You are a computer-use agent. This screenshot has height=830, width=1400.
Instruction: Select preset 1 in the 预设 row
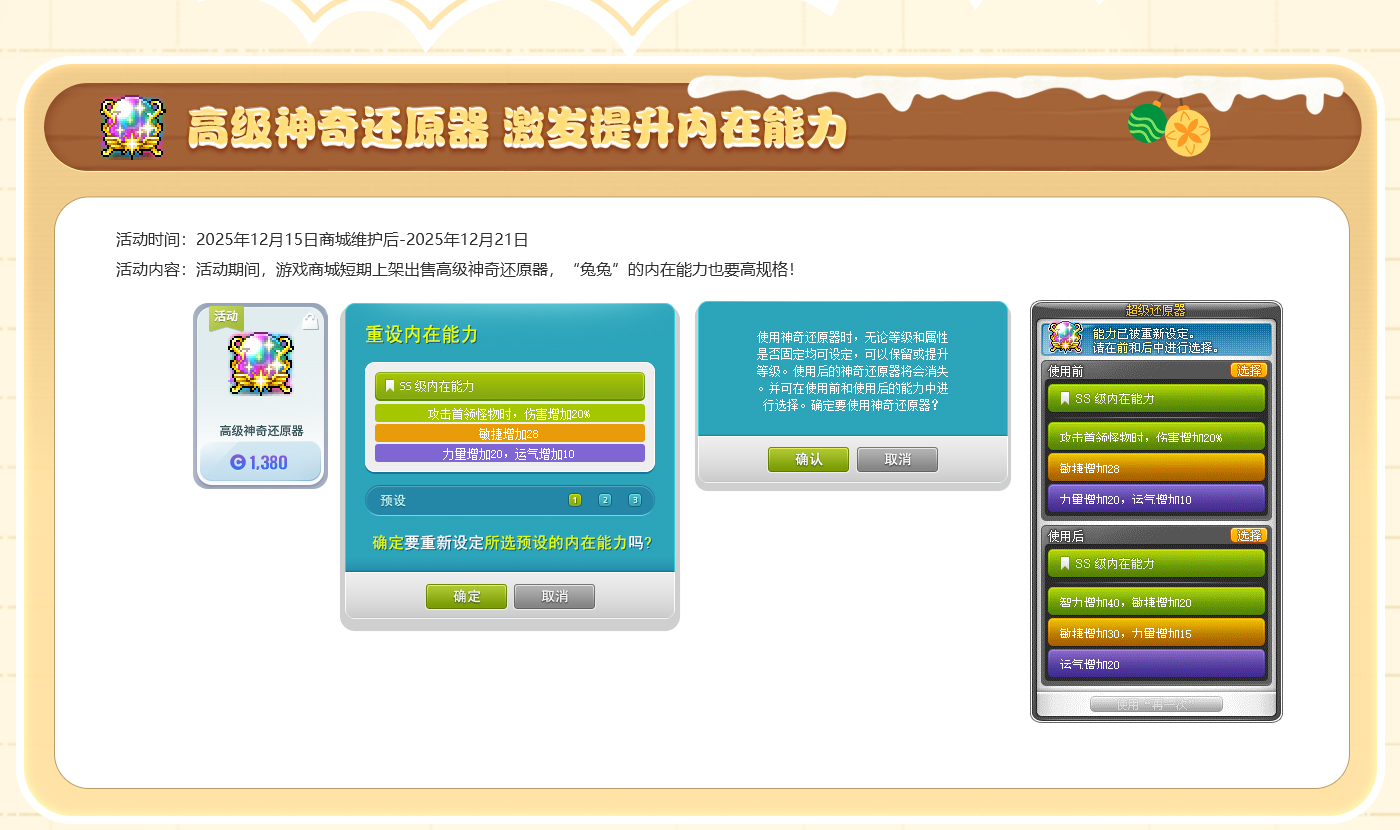pos(574,500)
